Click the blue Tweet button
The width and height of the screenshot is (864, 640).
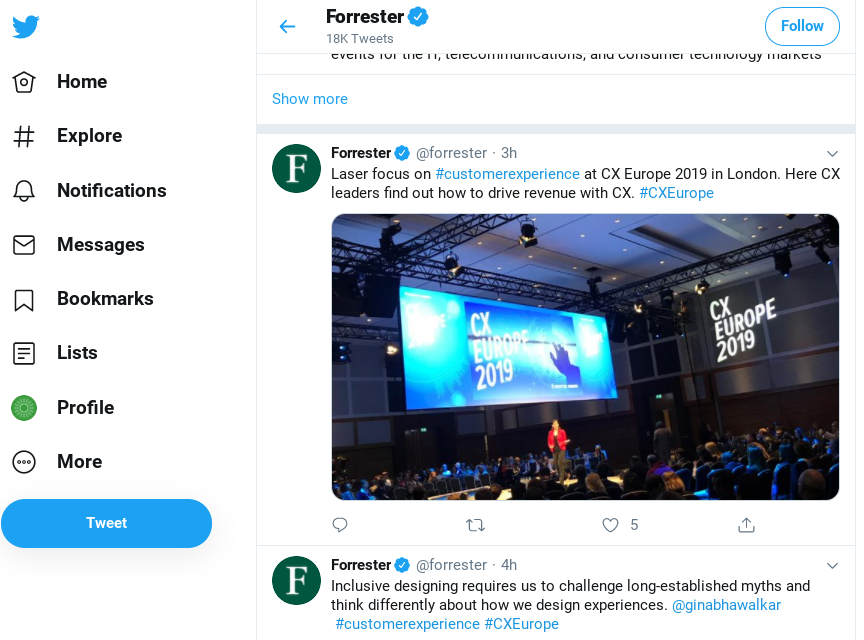tap(106, 523)
